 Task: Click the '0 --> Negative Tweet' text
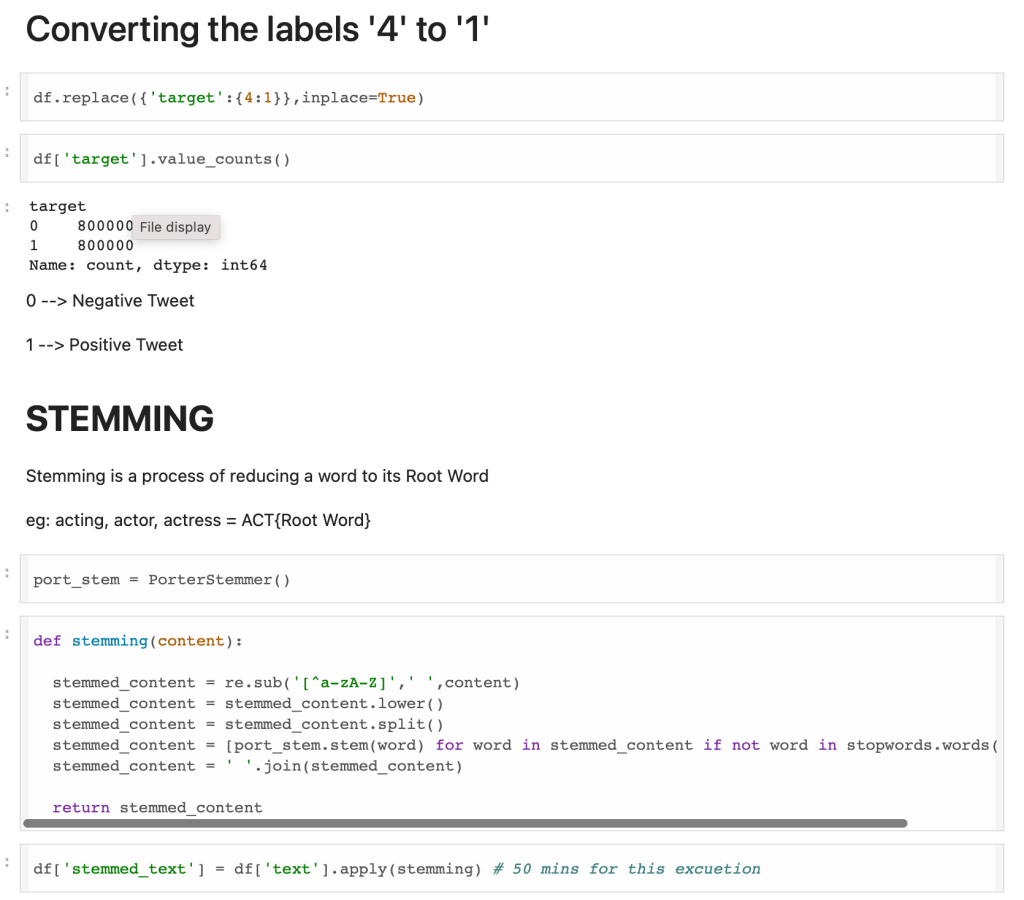(x=110, y=301)
